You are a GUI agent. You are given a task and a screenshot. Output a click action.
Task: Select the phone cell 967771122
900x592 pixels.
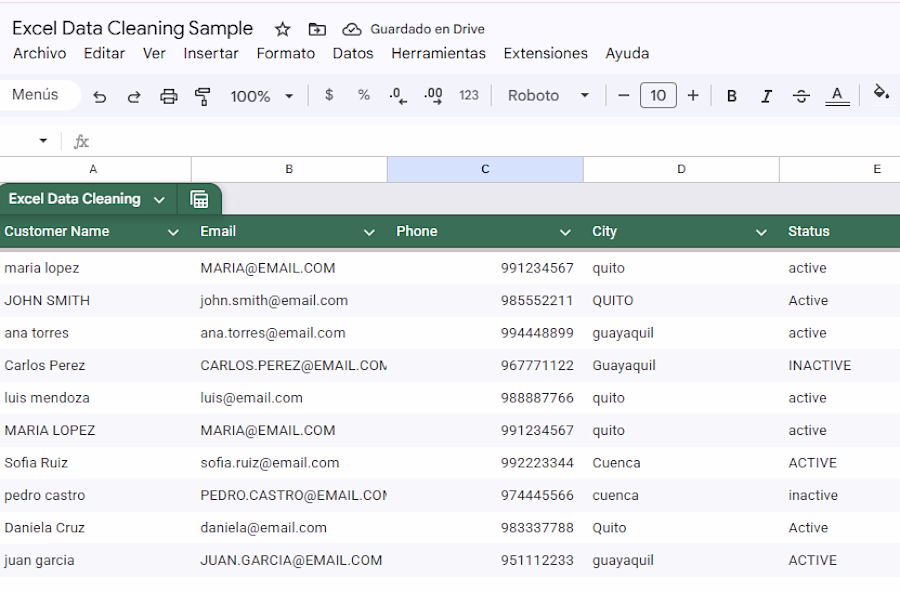coord(485,365)
